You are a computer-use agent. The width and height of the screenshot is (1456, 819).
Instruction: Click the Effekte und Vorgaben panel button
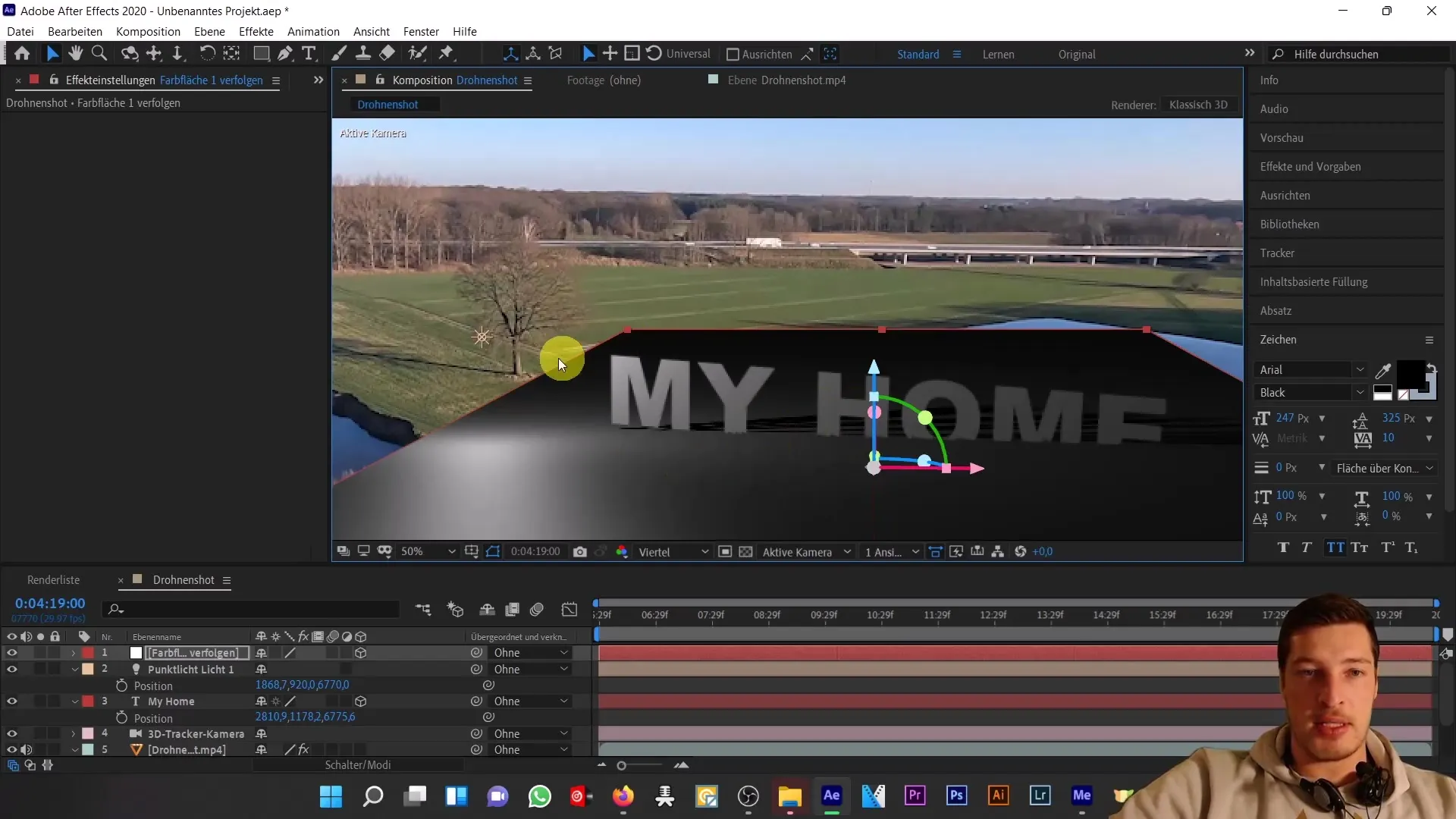click(x=1310, y=166)
